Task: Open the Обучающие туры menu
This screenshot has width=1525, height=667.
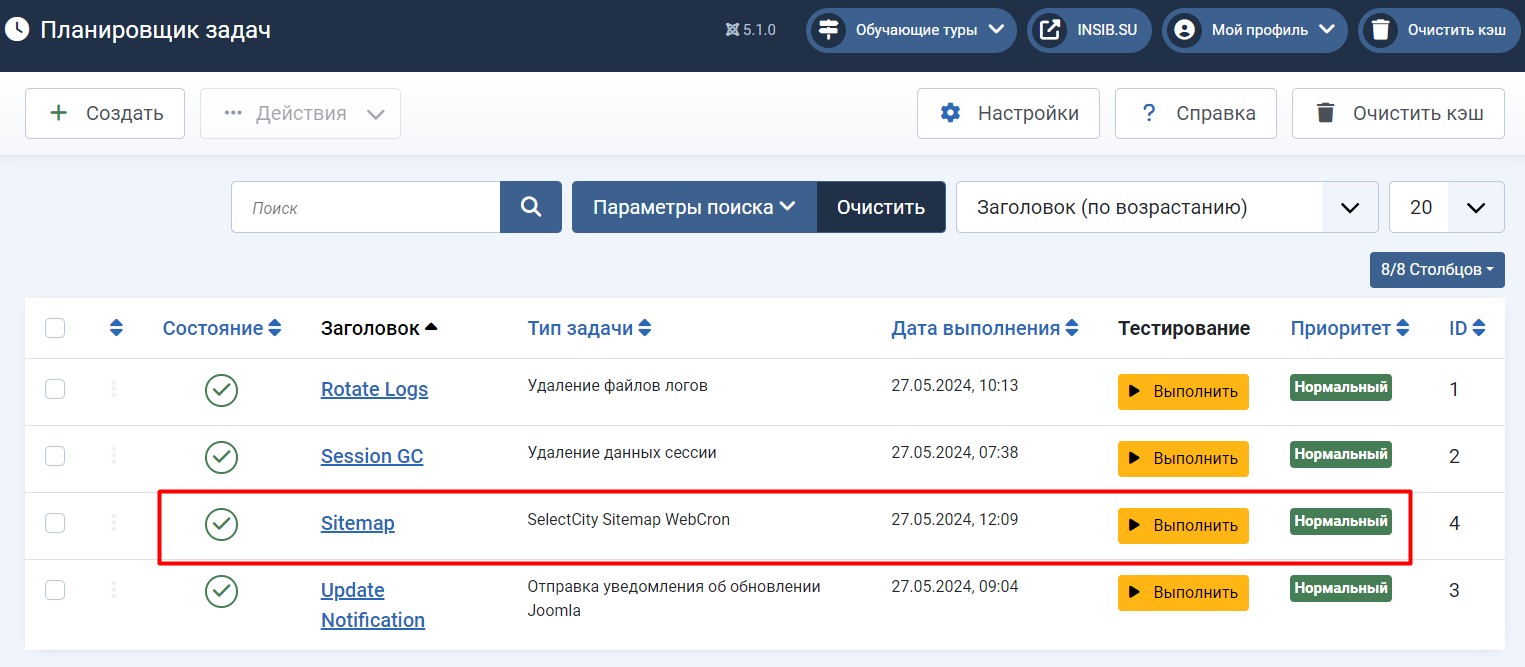Action: 910,30
